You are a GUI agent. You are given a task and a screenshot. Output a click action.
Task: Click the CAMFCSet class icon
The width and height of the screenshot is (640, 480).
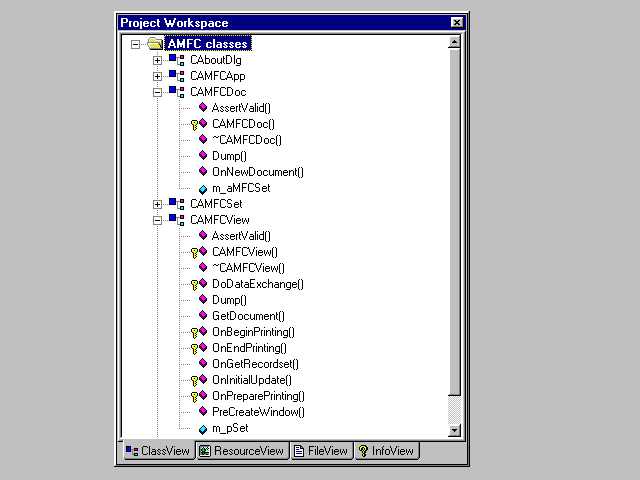(177, 204)
